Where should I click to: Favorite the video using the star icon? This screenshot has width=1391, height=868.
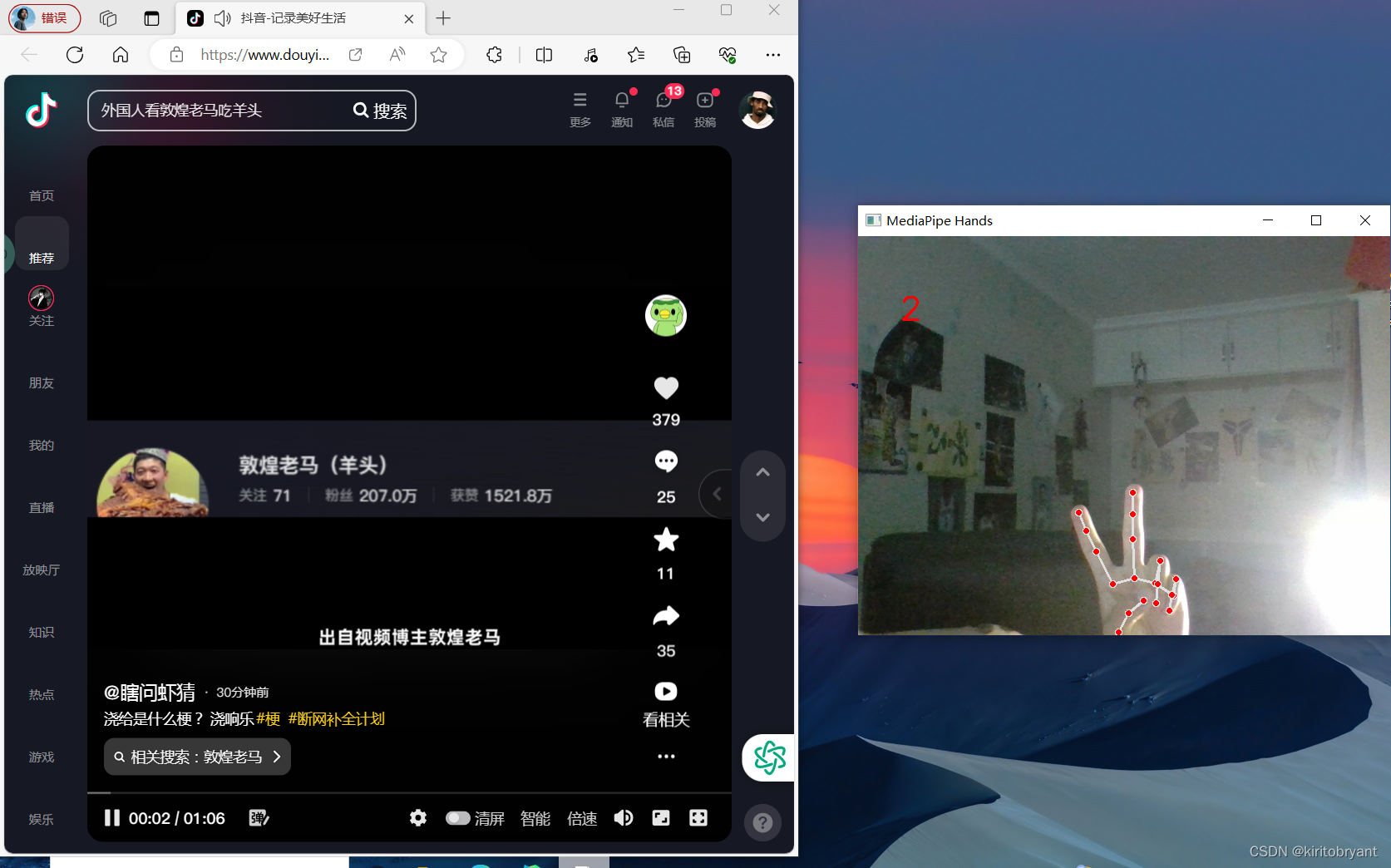tap(665, 540)
